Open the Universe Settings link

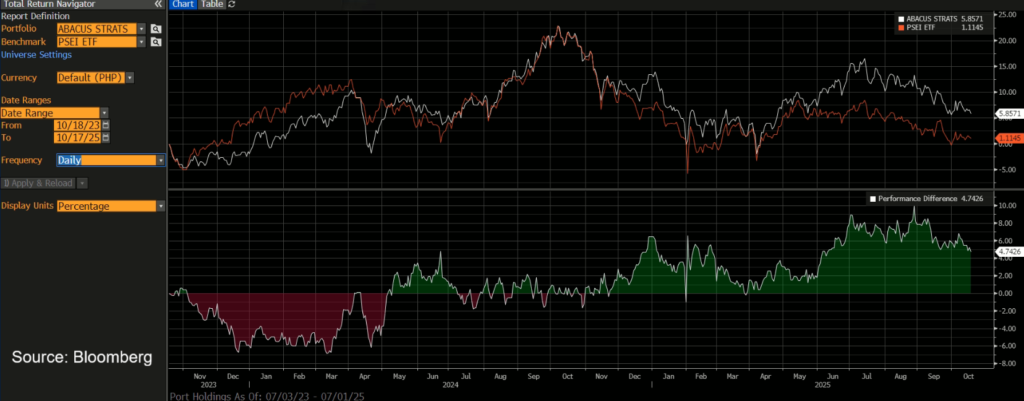[36, 54]
